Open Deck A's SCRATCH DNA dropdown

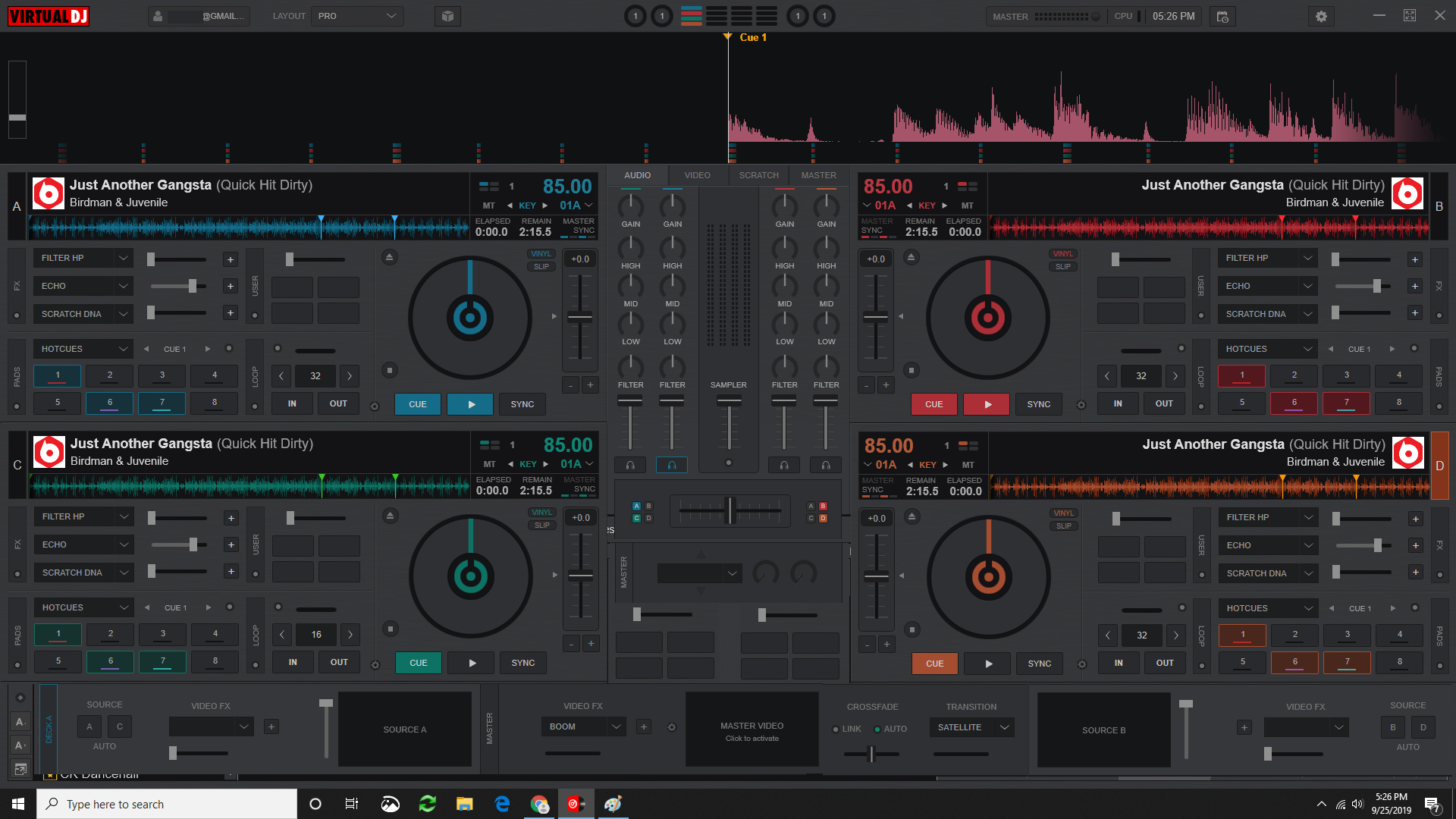(83, 314)
